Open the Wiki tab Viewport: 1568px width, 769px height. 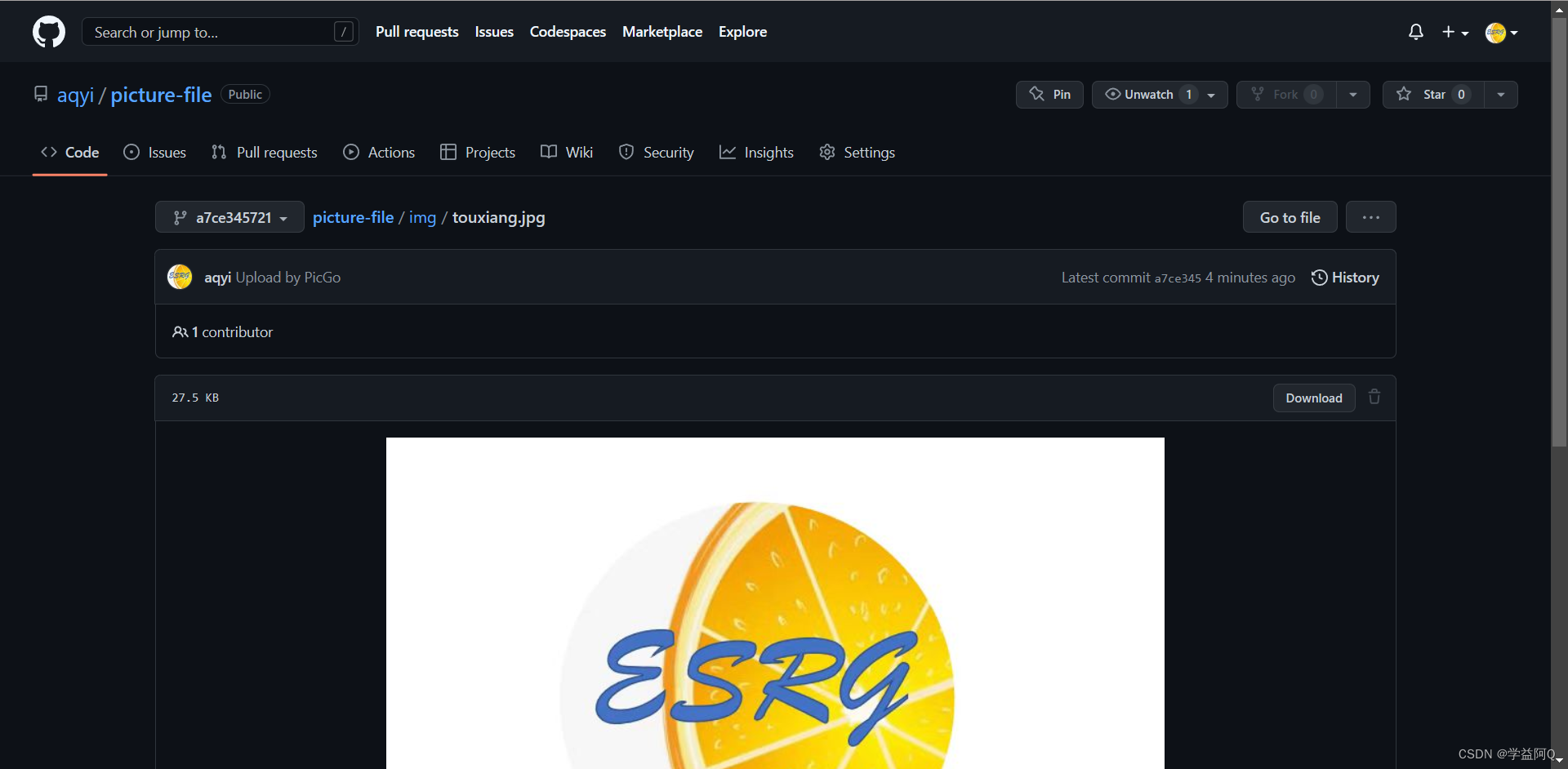pyautogui.click(x=567, y=153)
